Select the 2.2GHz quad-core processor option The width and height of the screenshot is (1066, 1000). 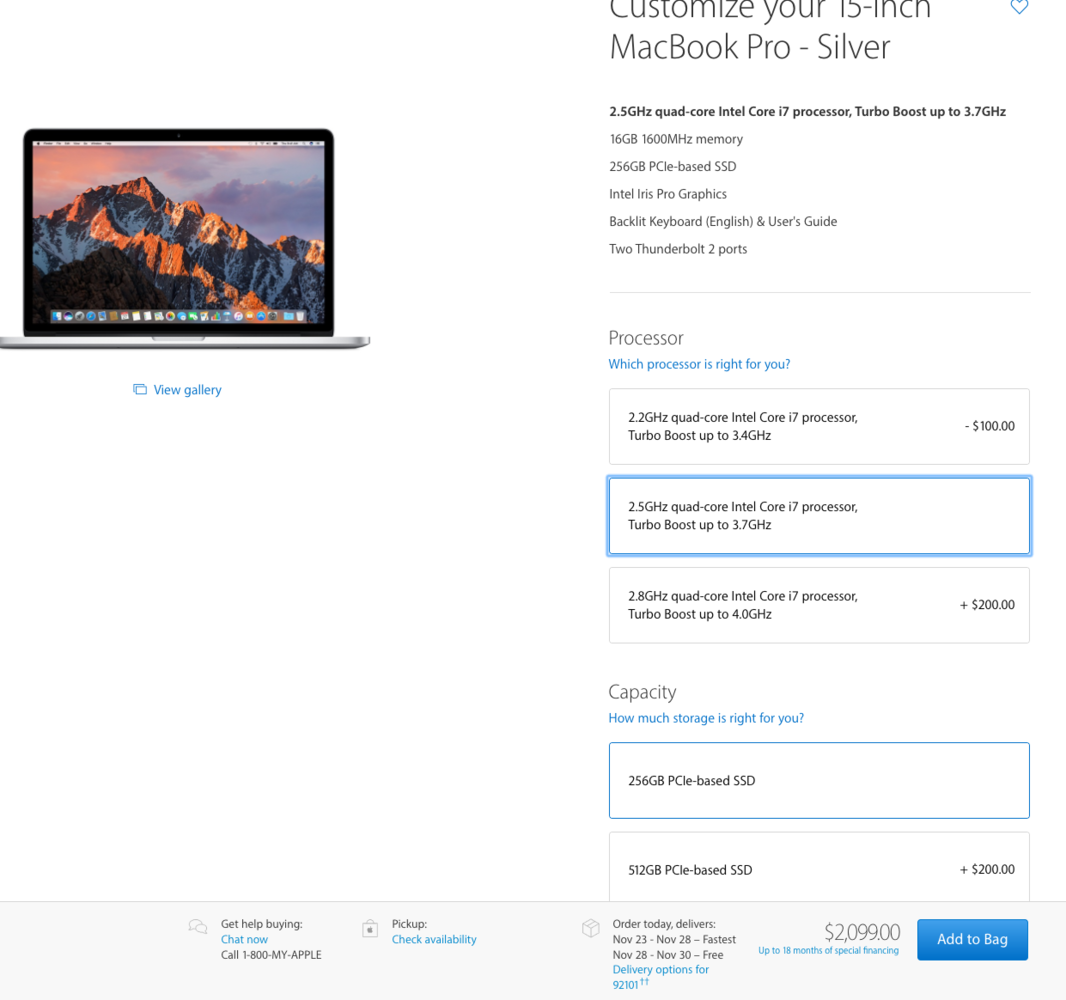[x=818, y=426]
